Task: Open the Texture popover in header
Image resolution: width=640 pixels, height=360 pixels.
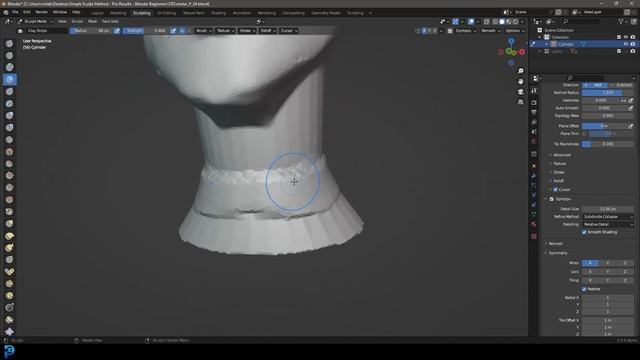Action: pyautogui.click(x=225, y=31)
